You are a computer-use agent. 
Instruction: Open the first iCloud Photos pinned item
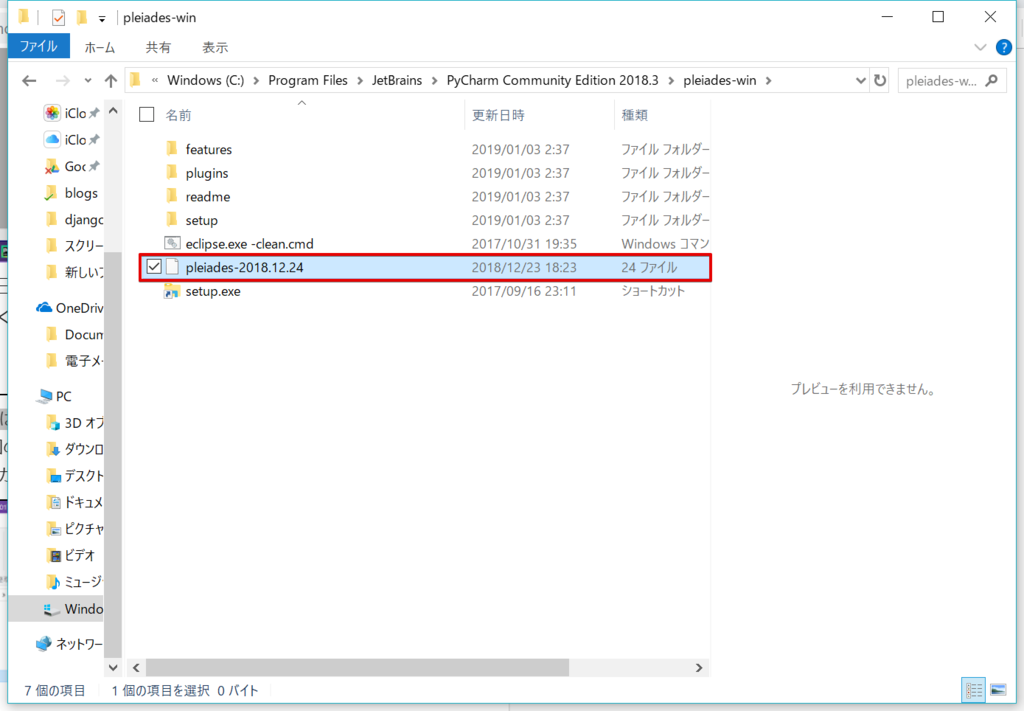click(x=72, y=113)
